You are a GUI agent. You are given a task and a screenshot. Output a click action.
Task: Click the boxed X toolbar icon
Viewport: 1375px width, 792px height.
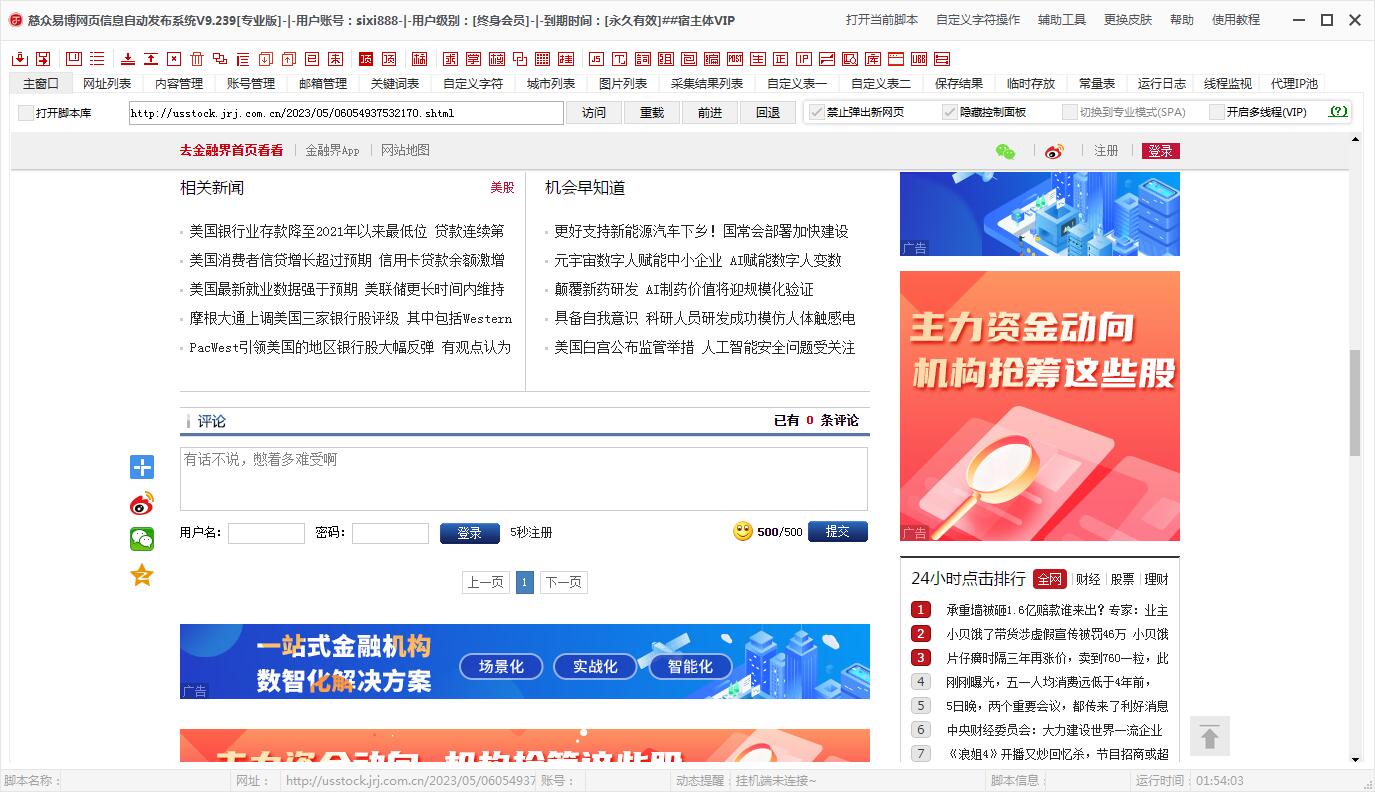175,59
